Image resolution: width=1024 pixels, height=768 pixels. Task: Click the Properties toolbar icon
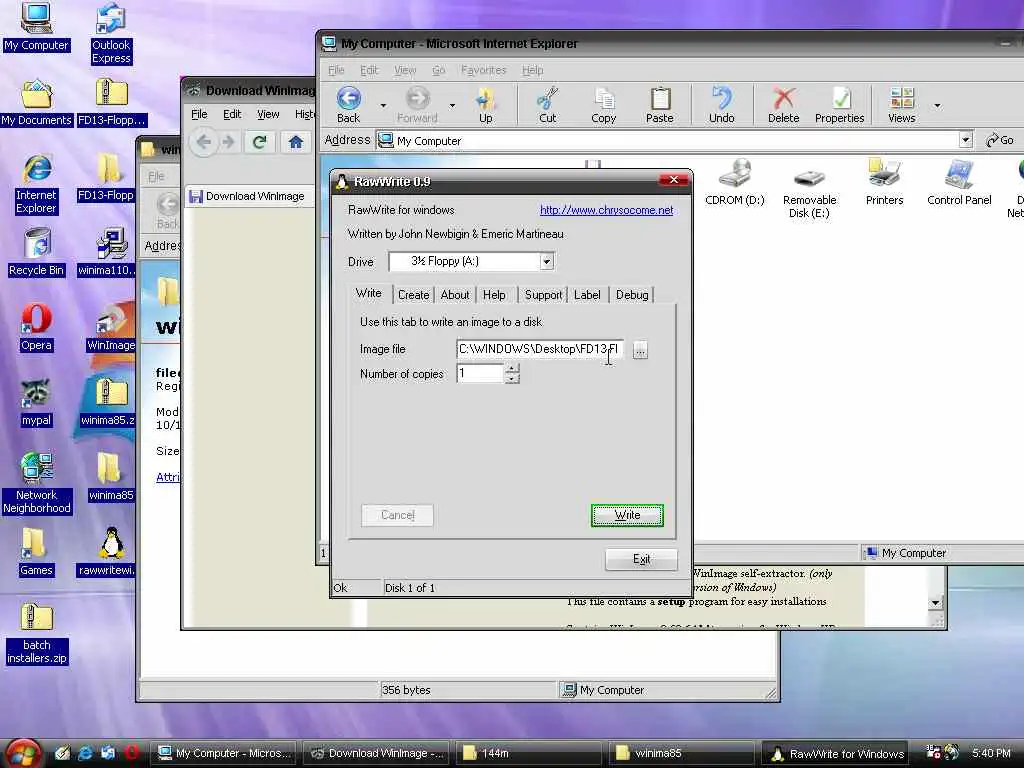click(x=840, y=105)
